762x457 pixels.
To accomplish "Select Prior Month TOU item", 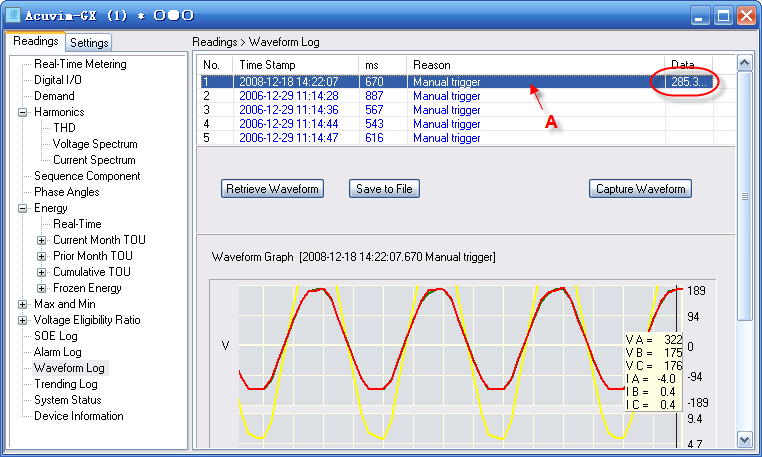I will click(92, 256).
